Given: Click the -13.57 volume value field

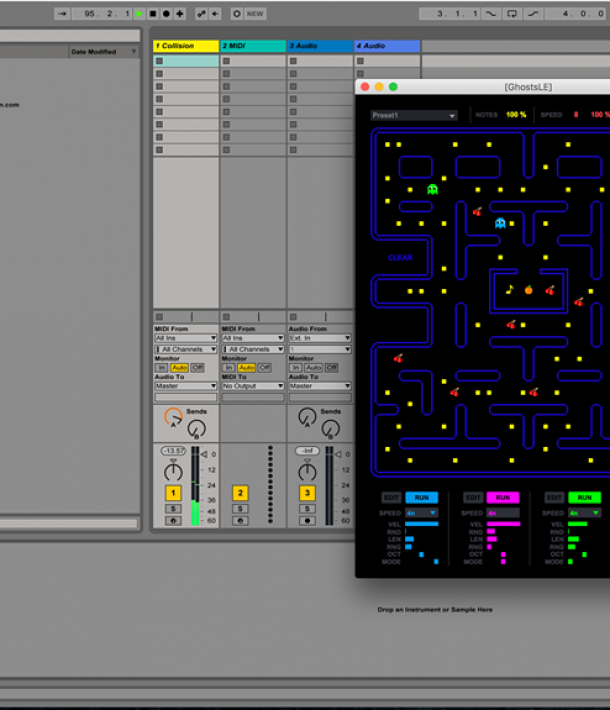Looking at the screenshot, I should pos(173,451).
